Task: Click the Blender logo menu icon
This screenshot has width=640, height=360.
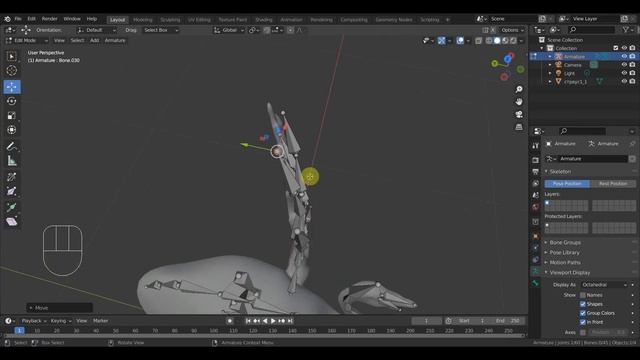Action: click(x=7, y=19)
